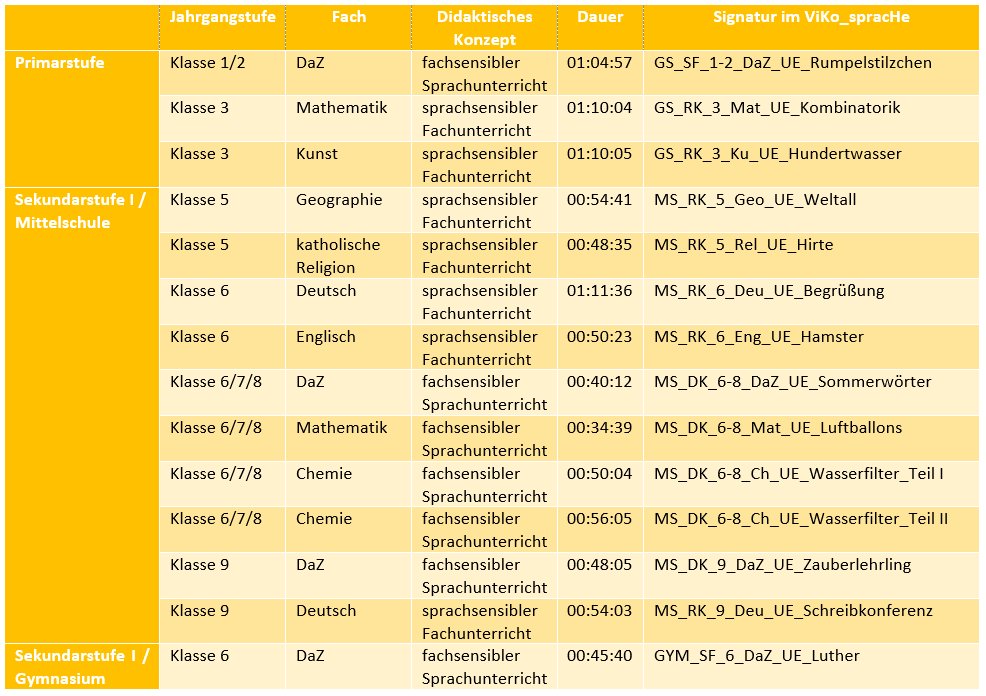Open signature MS_RK_6_Eng_UE_Hamster

pos(758,337)
